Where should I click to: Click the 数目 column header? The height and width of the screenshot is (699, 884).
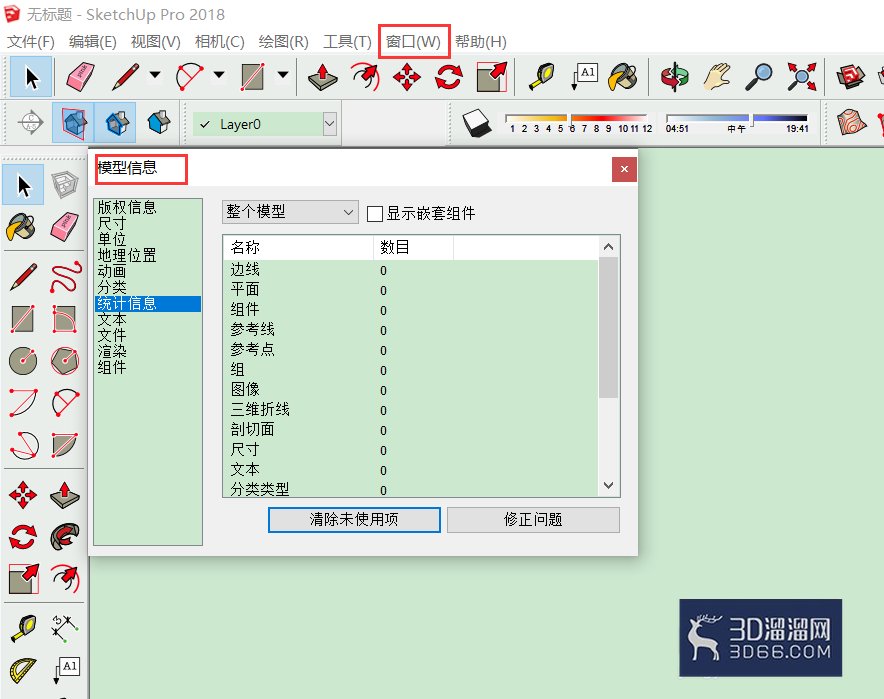coord(413,247)
